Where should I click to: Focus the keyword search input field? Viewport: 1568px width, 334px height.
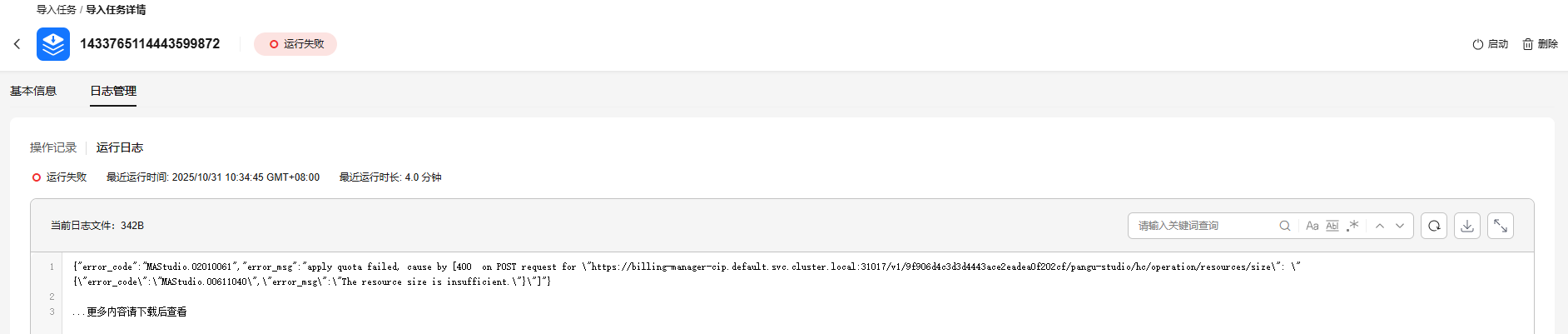tap(1204, 226)
